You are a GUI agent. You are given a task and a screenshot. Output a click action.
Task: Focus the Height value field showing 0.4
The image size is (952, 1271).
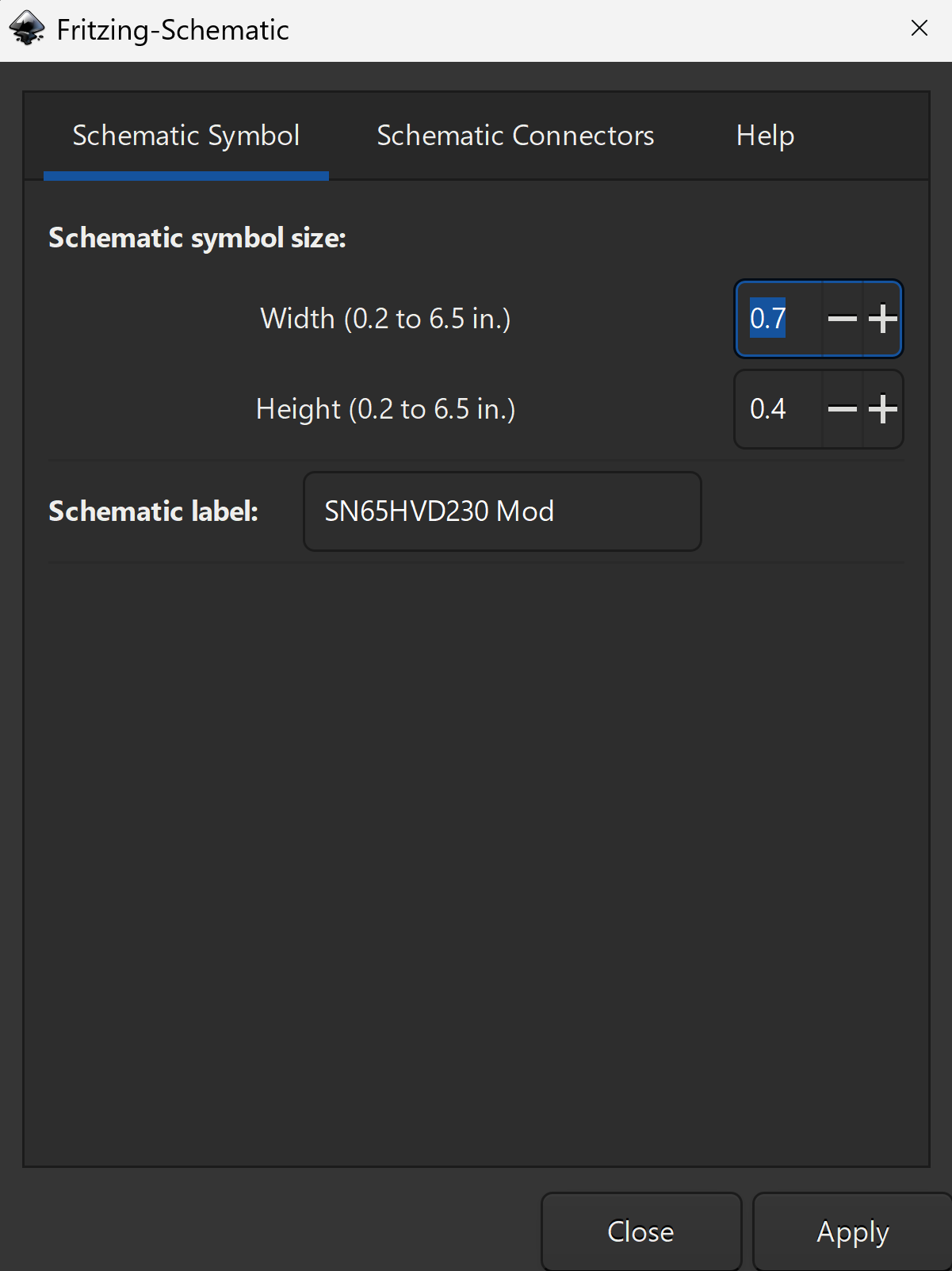778,409
